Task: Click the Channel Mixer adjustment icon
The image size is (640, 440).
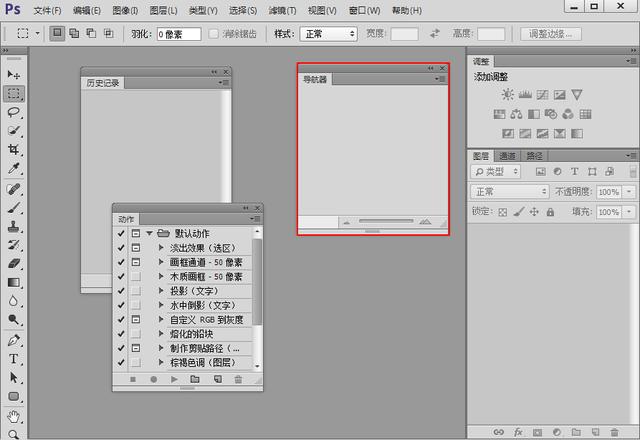Action: pyautogui.click(x=568, y=114)
